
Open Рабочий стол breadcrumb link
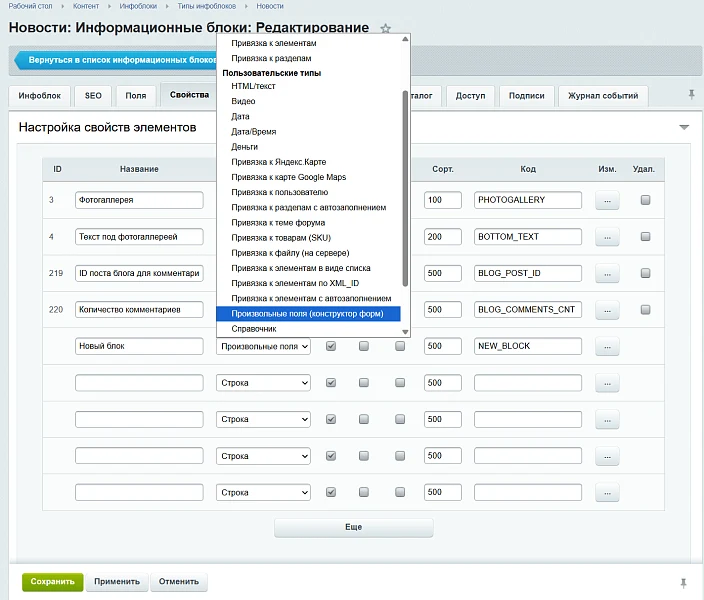[x=31, y=6]
